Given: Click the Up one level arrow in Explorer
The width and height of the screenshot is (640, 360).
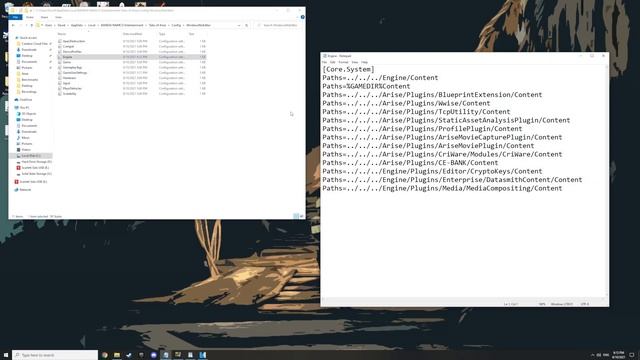Looking at the screenshot, I should click(32, 25).
